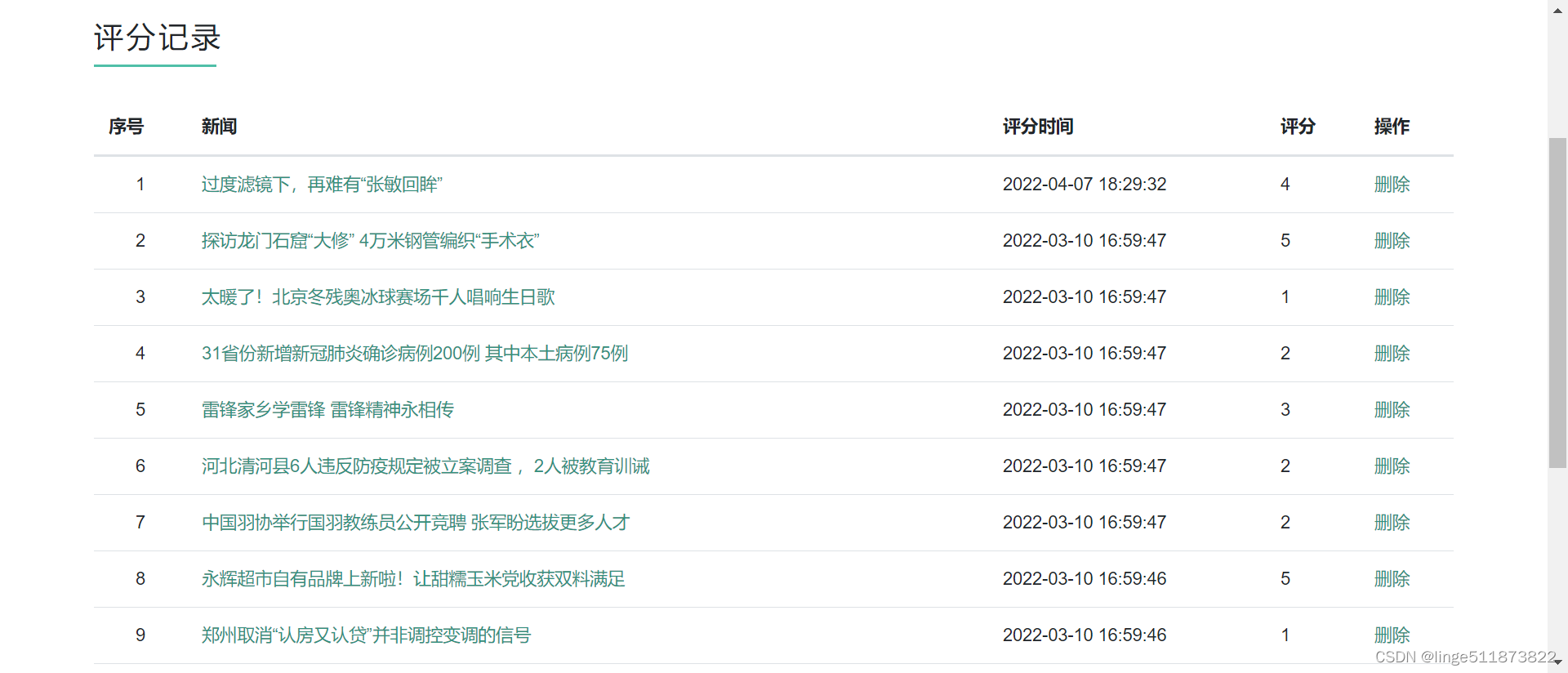
Task: Click the 评分 column header
Action: pos(1298,127)
